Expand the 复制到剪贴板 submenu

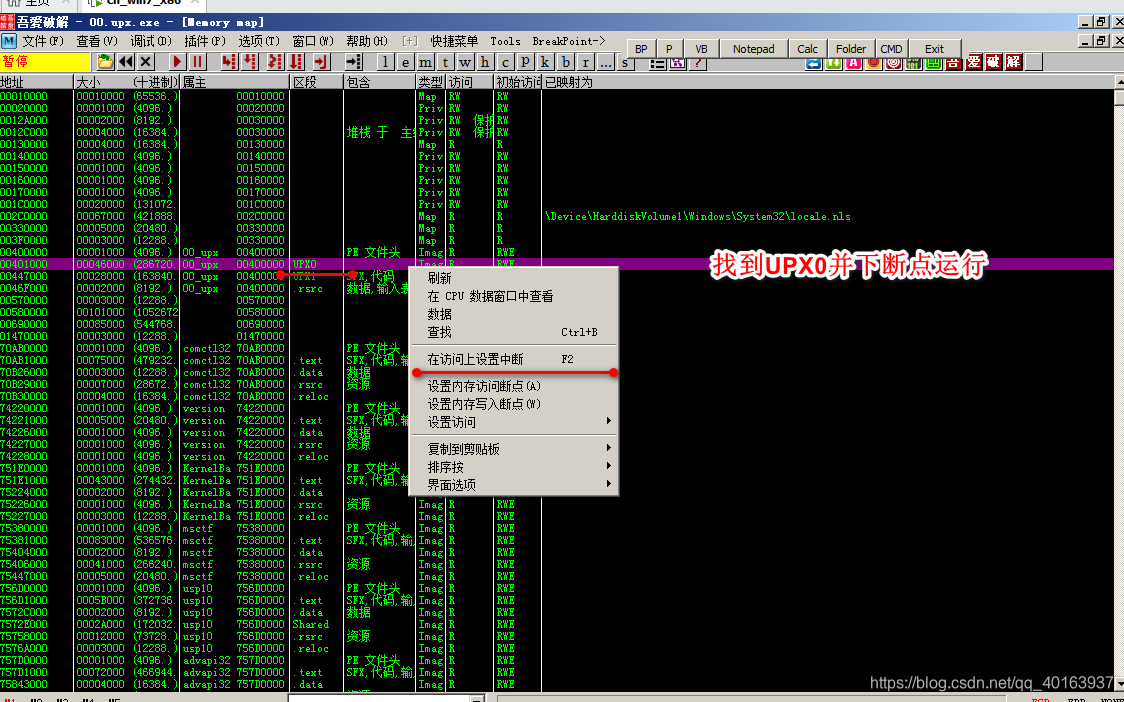(513, 449)
